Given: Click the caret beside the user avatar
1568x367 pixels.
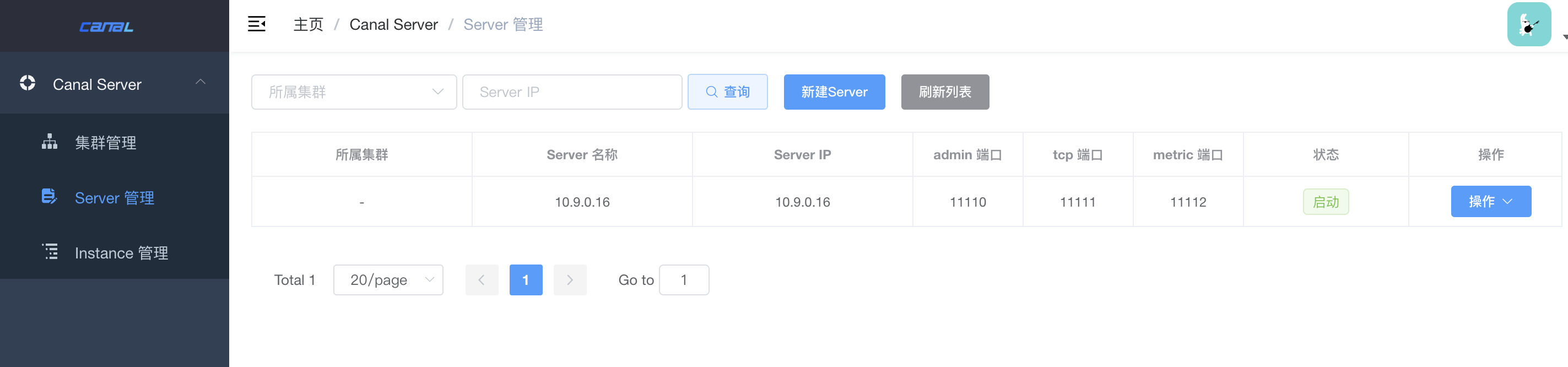Looking at the screenshot, I should tap(1564, 37).
